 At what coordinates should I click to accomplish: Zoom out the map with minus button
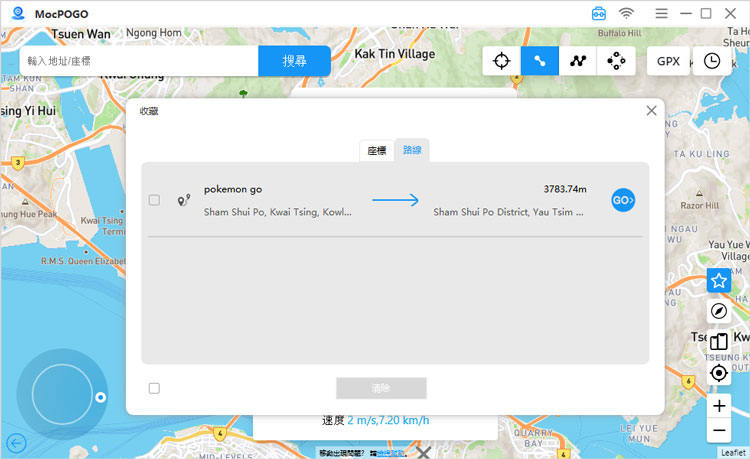coord(718,430)
